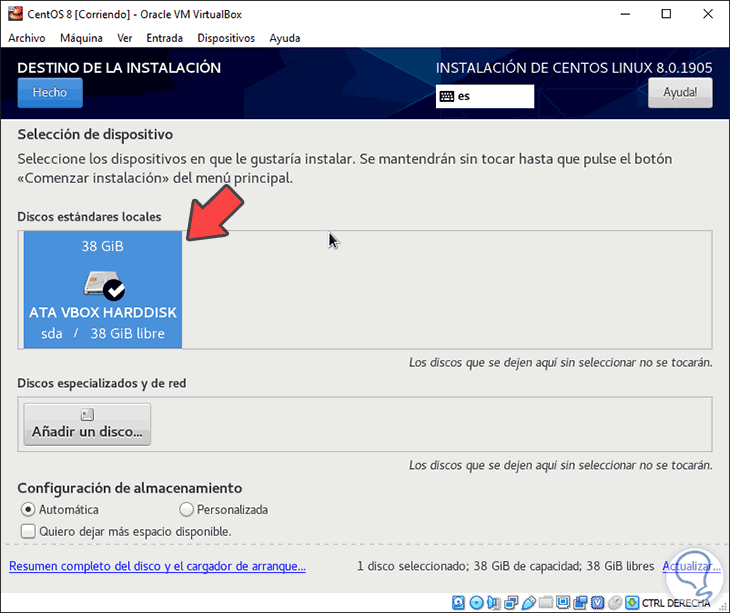
Task: Click the Ayuda! help button
Action: (680, 93)
